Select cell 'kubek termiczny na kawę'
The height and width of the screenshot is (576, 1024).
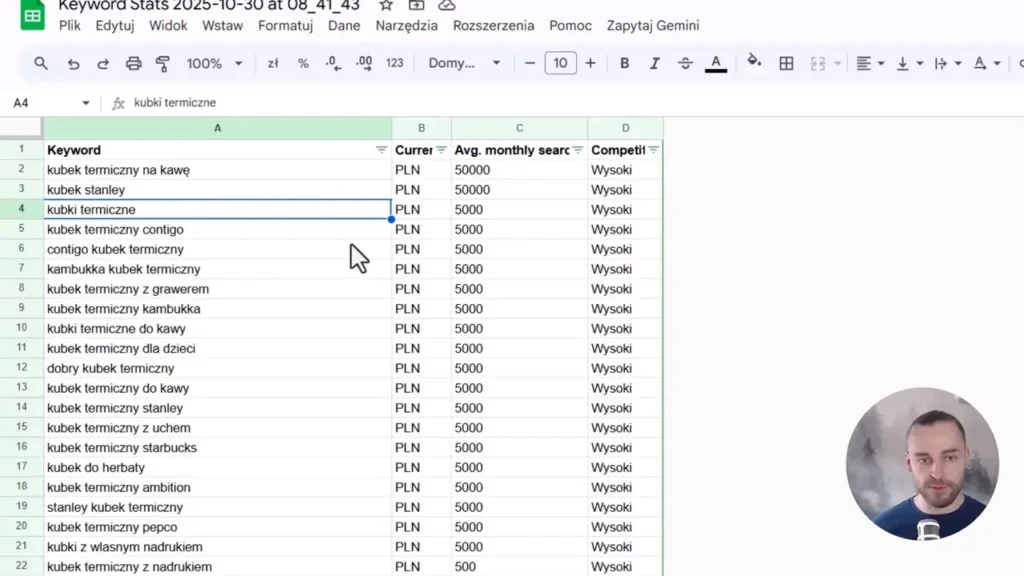pos(217,170)
